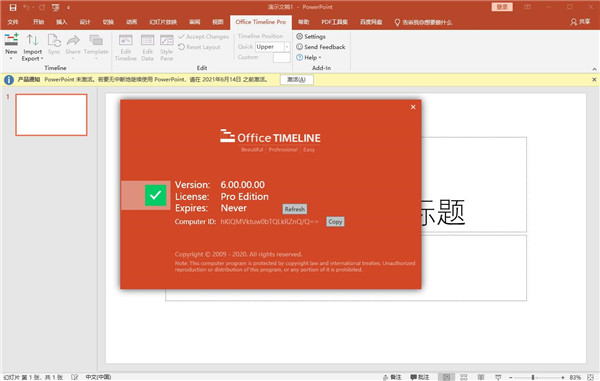This screenshot has width=600, height=381.
Task: Click the Refresh license button
Action: coord(295,209)
